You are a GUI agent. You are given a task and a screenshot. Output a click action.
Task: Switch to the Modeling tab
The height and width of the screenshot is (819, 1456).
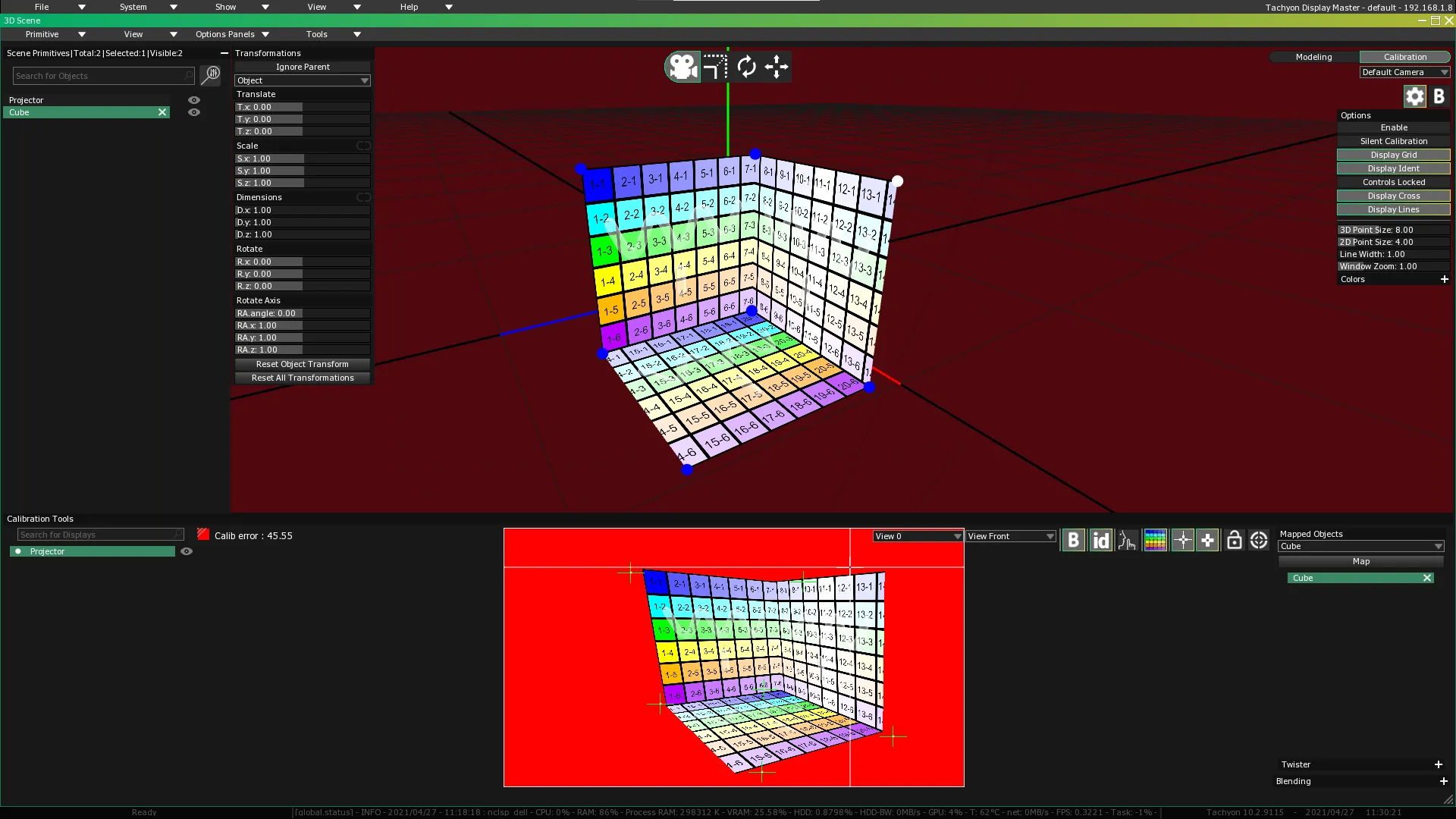(1313, 57)
